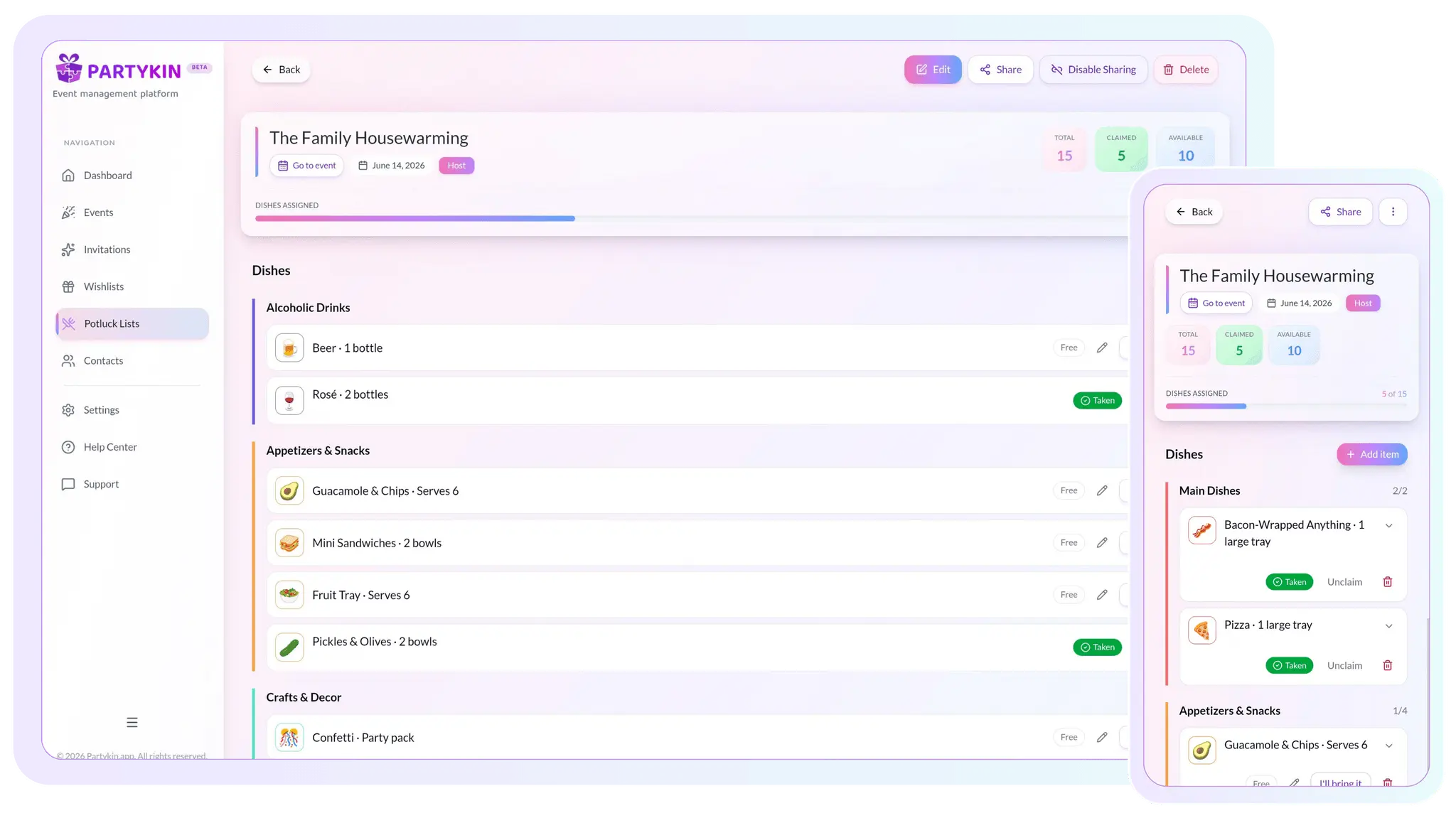Click the Taken badge on Rosé row

tap(1097, 401)
